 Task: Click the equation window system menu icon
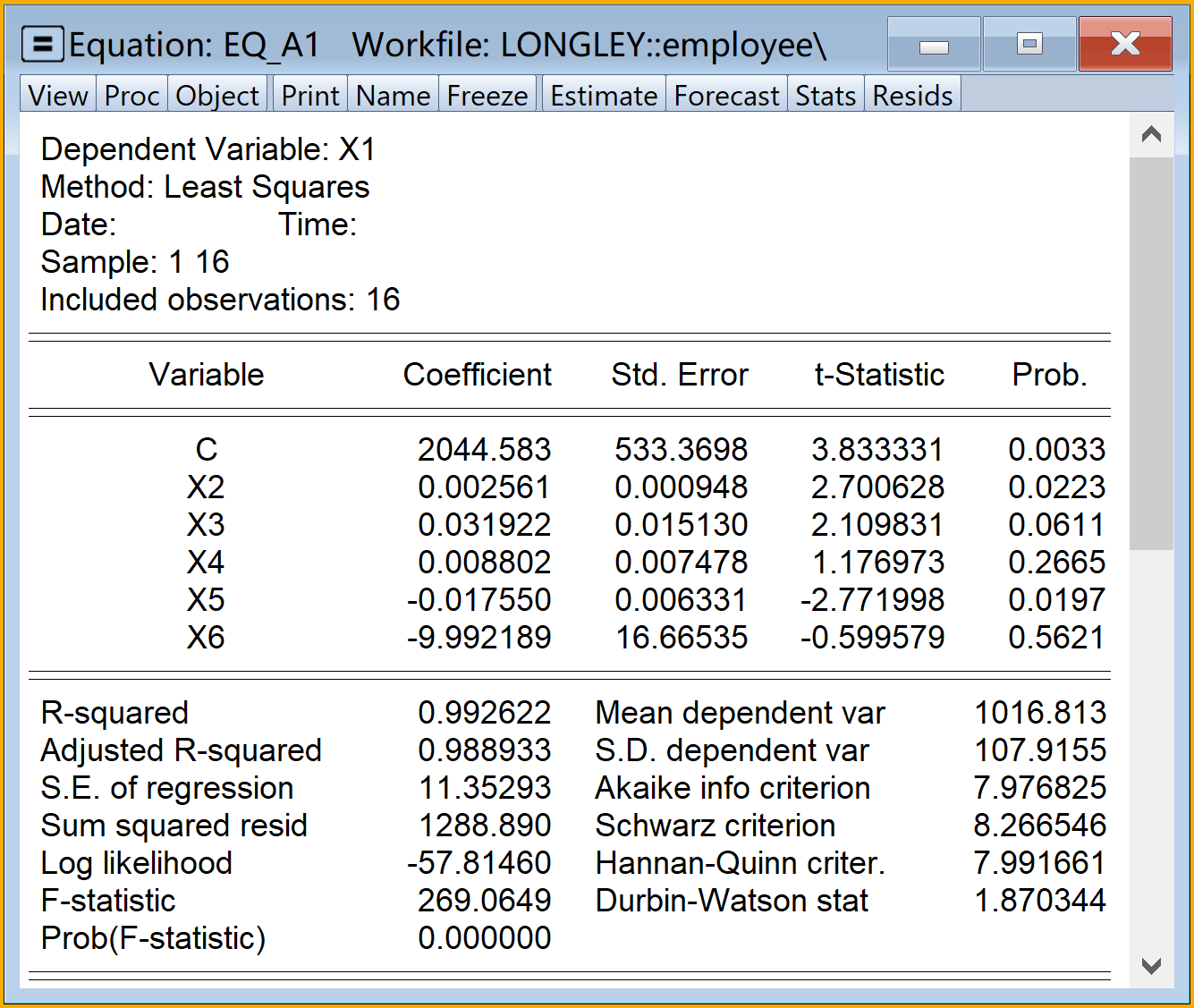(x=42, y=44)
